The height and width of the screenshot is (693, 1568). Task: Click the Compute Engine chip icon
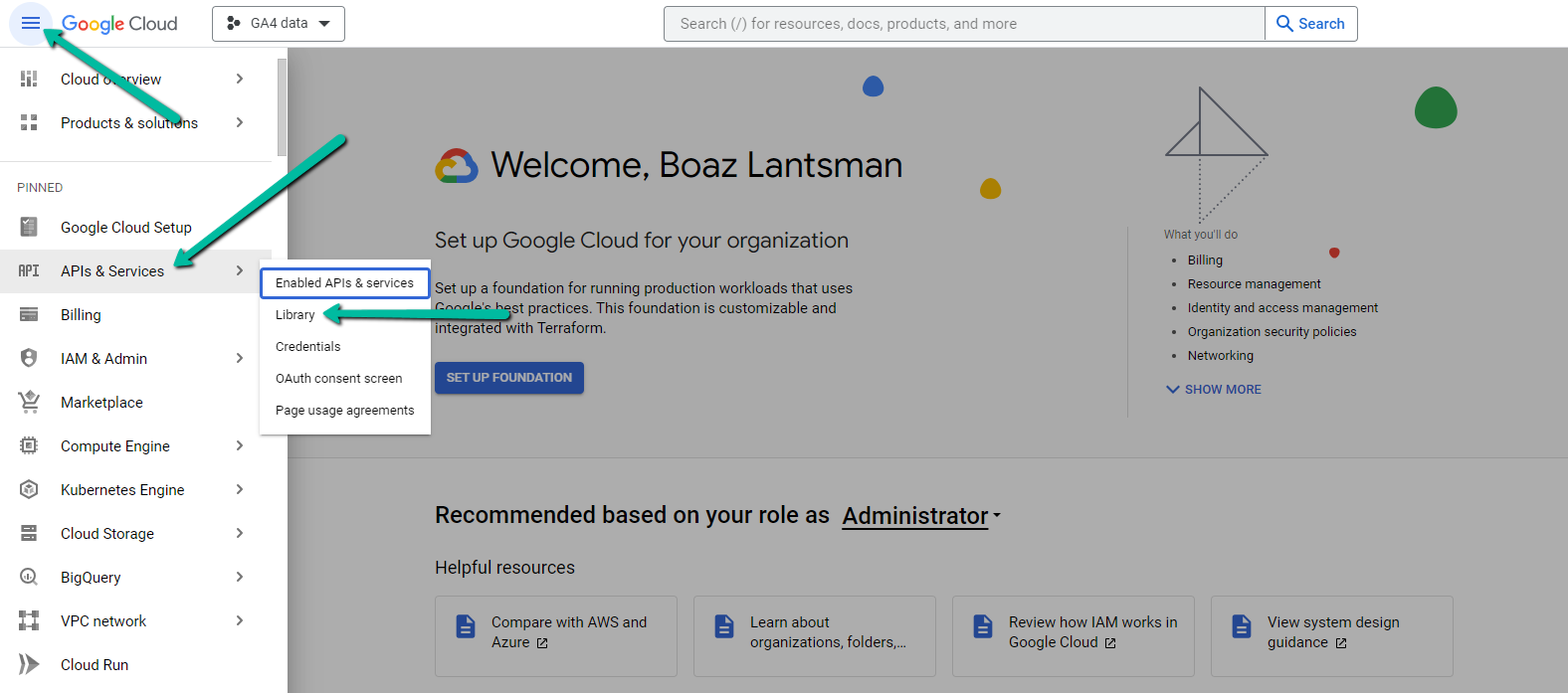[x=29, y=445]
